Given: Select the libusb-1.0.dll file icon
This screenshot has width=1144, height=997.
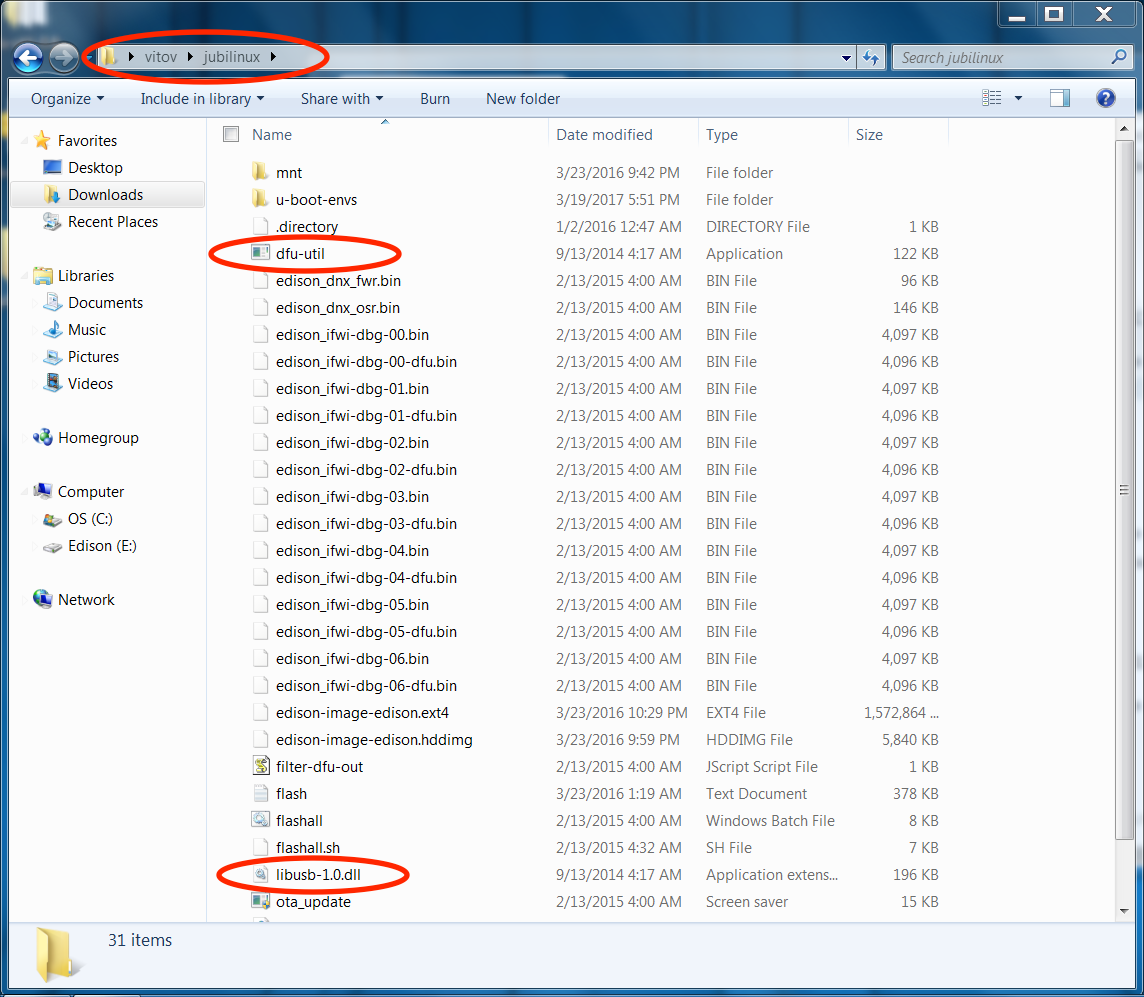Looking at the screenshot, I should pos(260,874).
